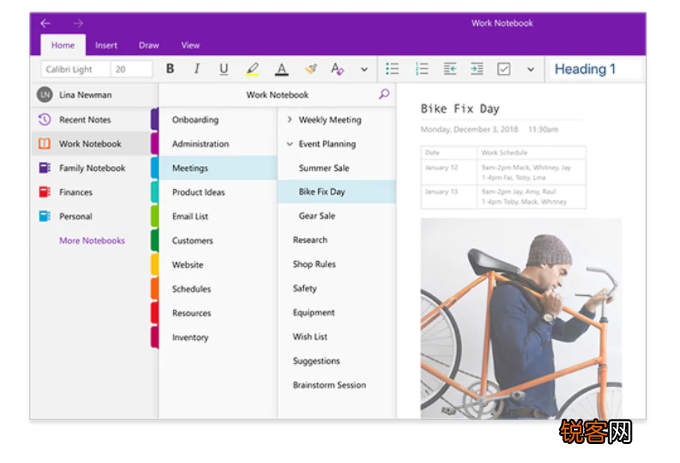680x463 pixels.
Task: Switch to the Home tab
Action: click(x=63, y=45)
